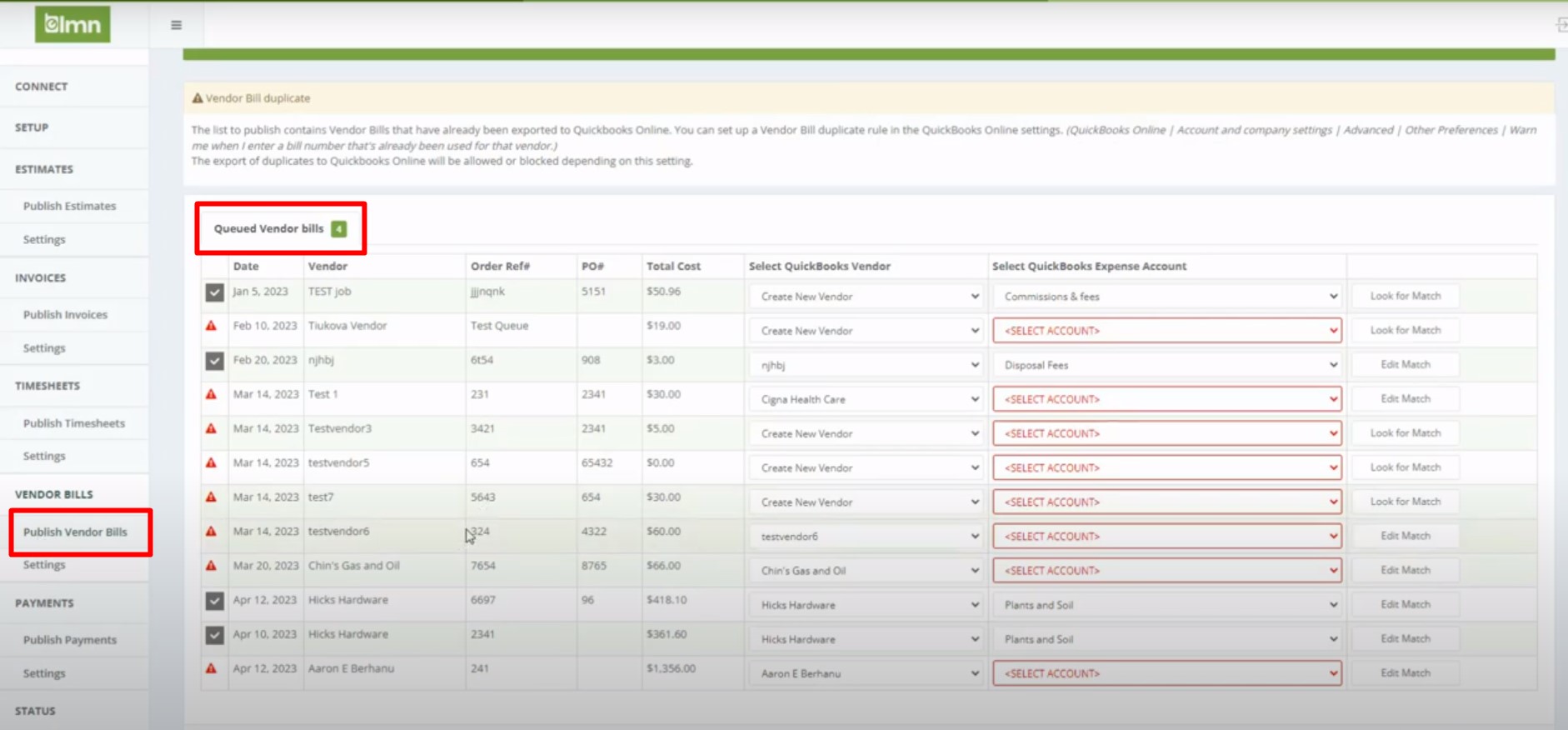Open Publish Vendor Bills in sidebar

pos(75,532)
